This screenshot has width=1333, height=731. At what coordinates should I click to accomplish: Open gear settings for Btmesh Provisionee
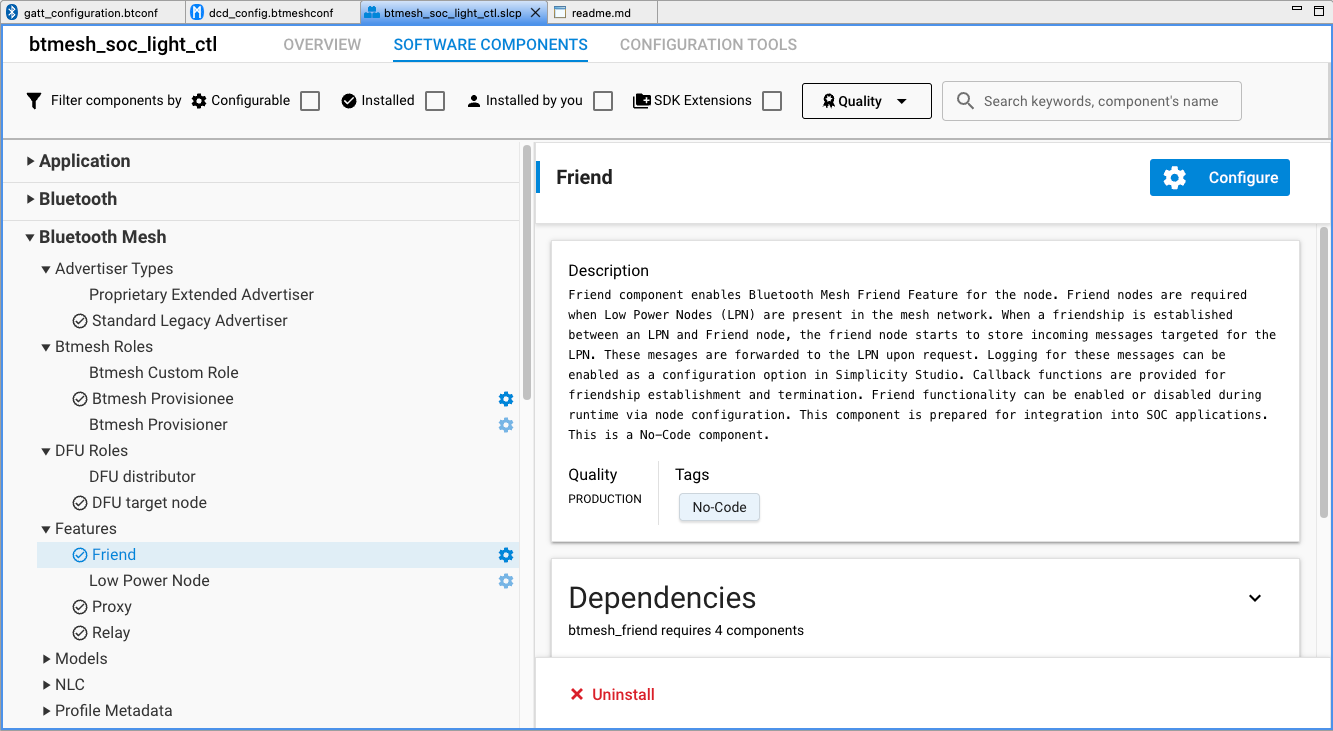[x=505, y=398]
